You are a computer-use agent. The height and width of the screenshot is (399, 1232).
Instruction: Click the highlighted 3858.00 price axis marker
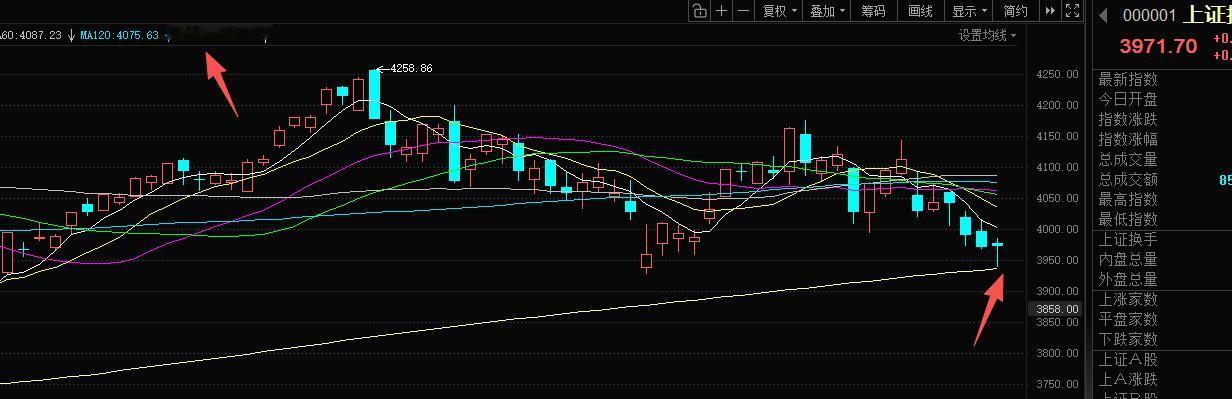[x=1055, y=309]
